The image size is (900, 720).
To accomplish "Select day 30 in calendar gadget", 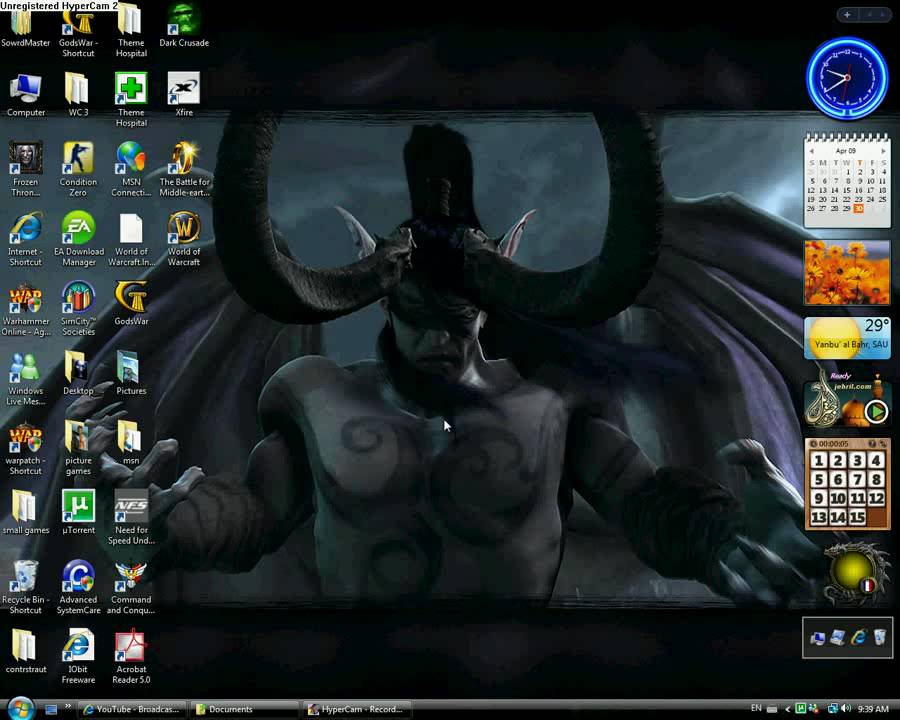I will pos(859,208).
